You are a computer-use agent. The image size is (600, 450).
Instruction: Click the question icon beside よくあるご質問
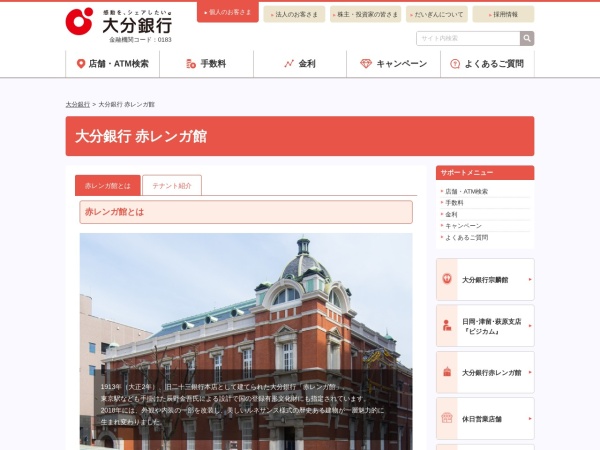(x=455, y=64)
